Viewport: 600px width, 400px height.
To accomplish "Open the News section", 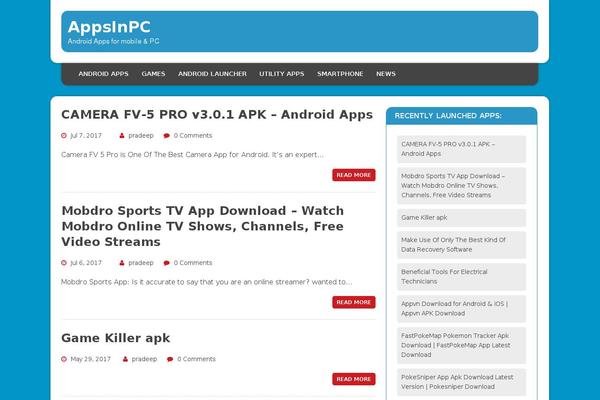I will tap(386, 74).
